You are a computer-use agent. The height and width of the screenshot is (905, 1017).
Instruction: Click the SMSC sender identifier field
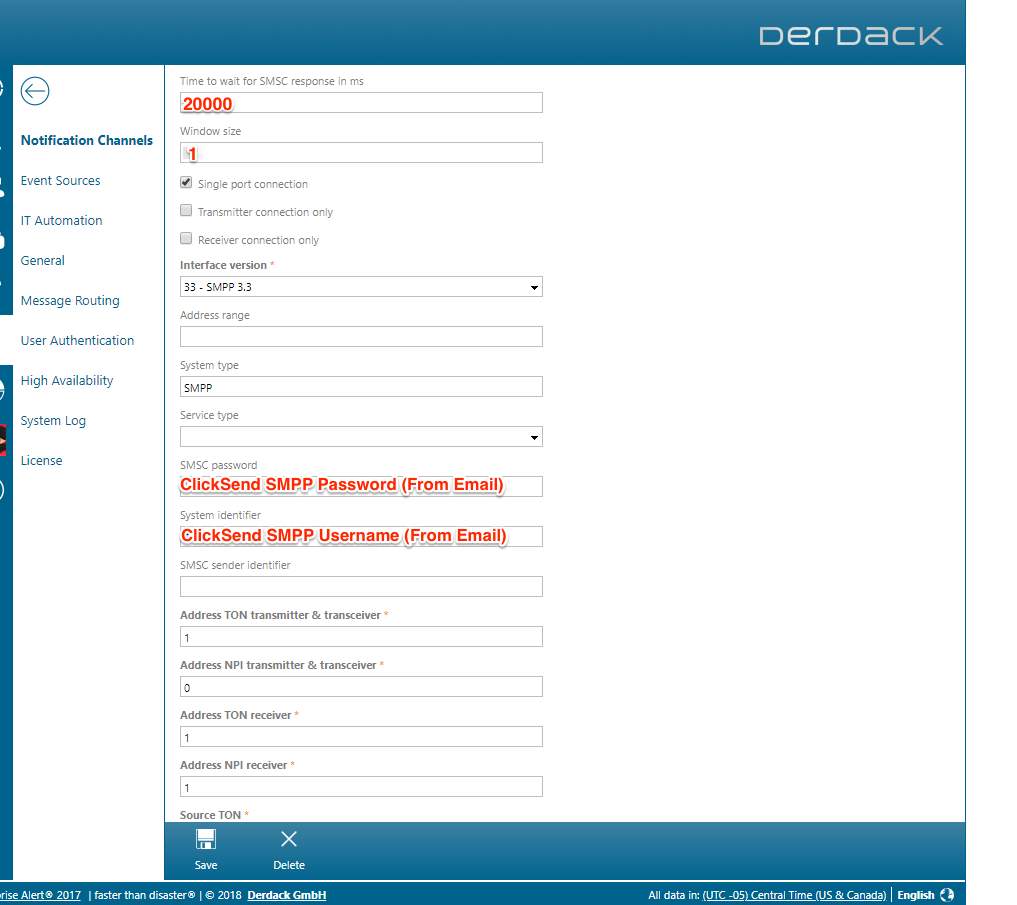361,586
